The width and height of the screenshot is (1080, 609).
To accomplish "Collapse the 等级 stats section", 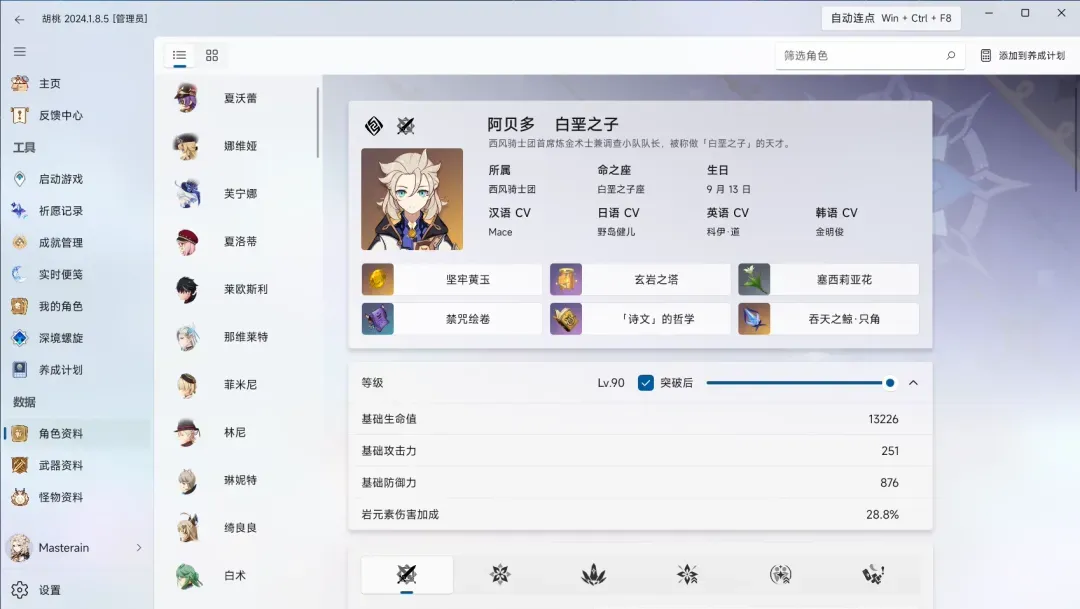I will pyautogui.click(x=913, y=383).
